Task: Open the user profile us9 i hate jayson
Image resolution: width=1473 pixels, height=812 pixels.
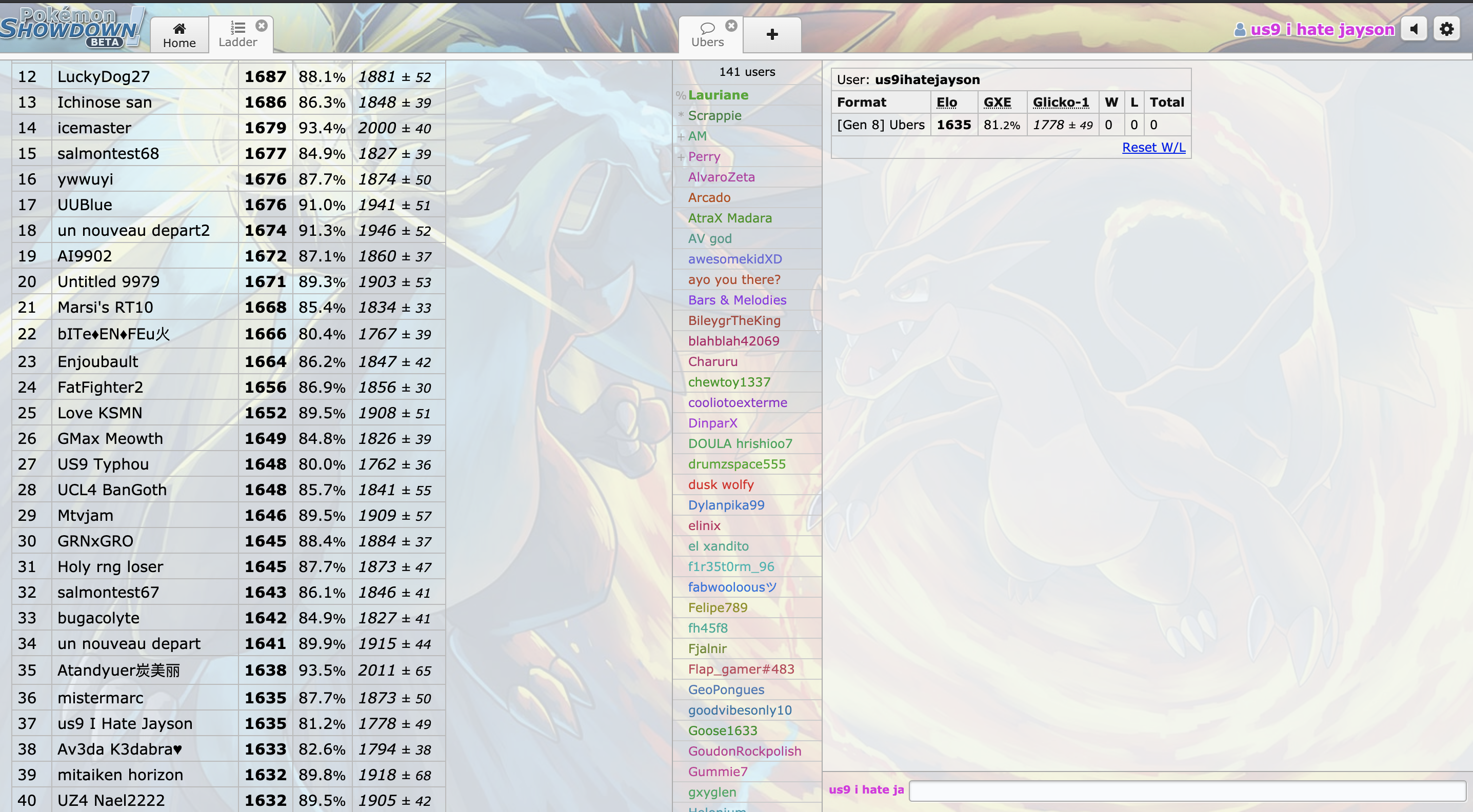Action: (1314, 29)
